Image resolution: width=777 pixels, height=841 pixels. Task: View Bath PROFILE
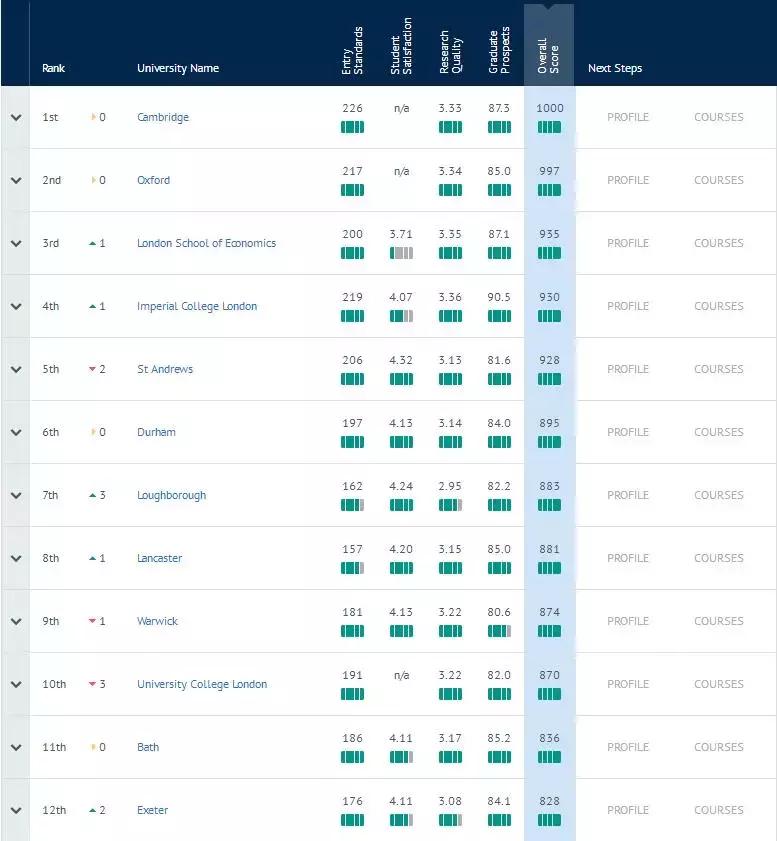(628, 747)
